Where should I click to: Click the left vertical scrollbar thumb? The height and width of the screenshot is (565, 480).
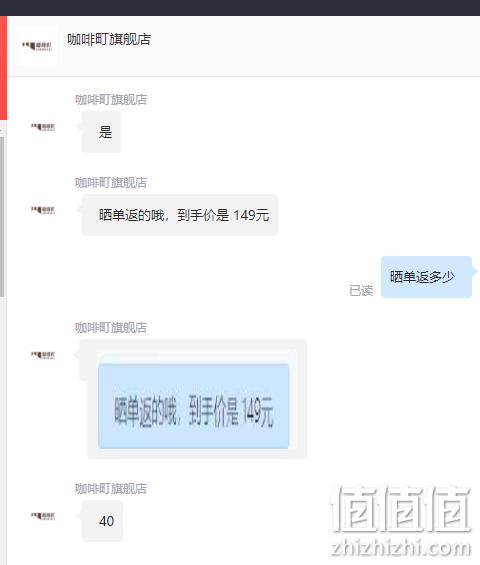pyautogui.click(x=3, y=216)
